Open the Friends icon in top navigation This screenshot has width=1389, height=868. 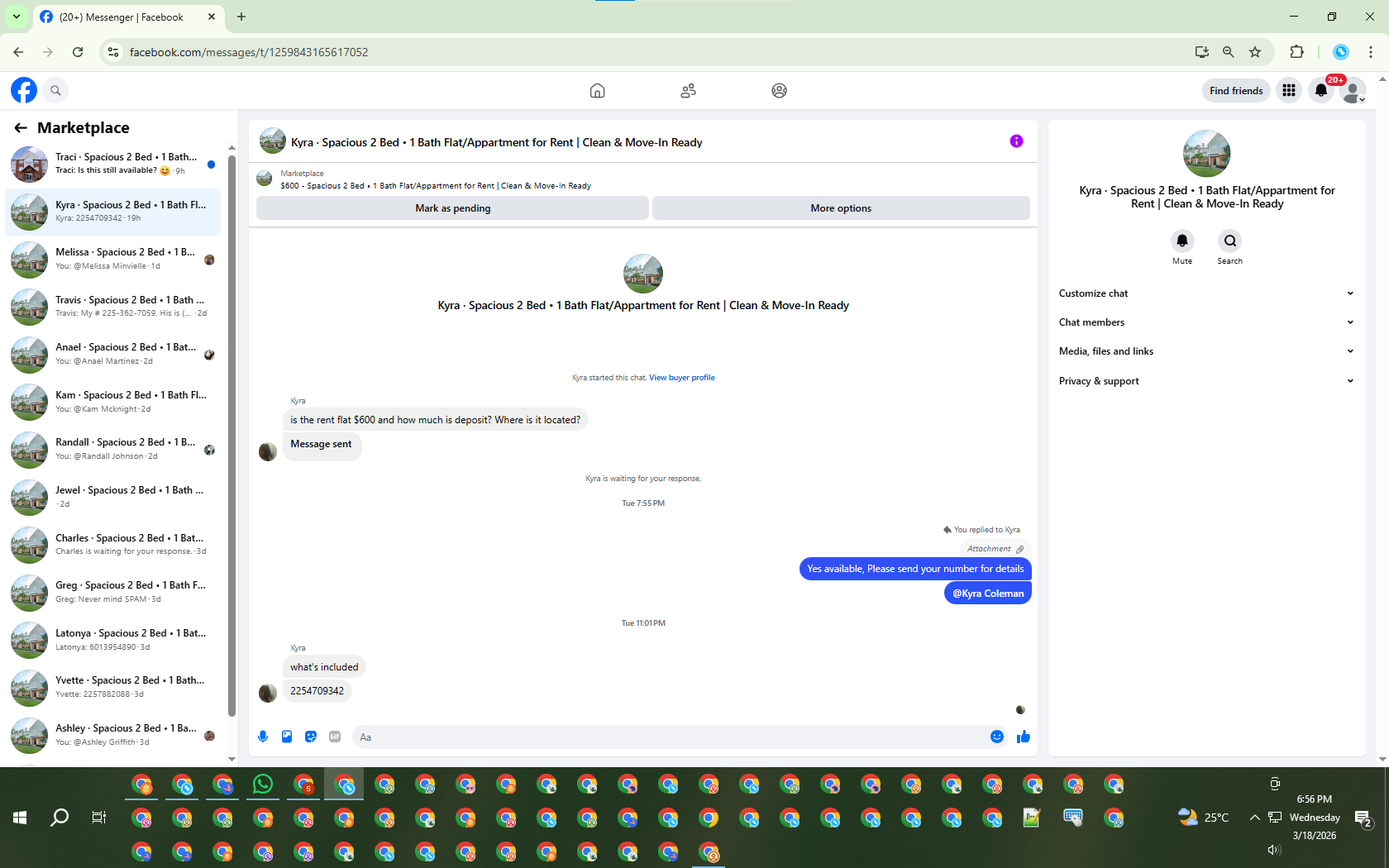[688, 91]
